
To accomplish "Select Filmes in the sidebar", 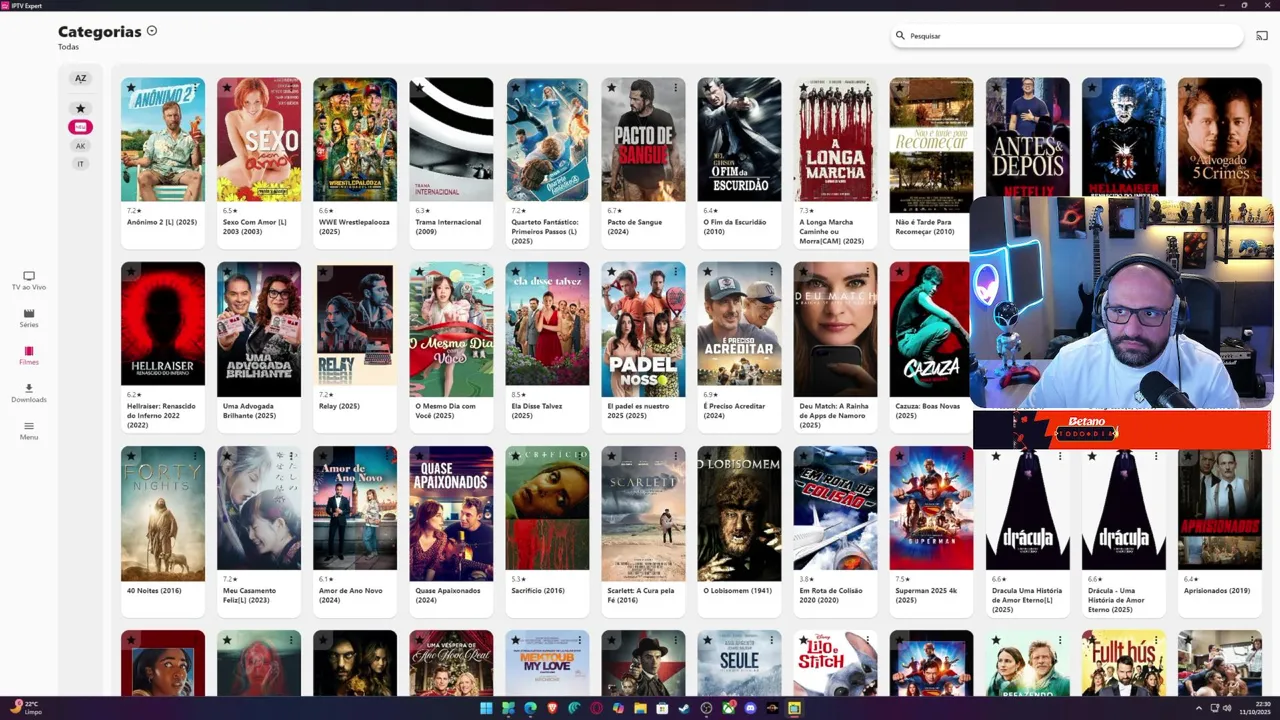I will (x=29, y=355).
